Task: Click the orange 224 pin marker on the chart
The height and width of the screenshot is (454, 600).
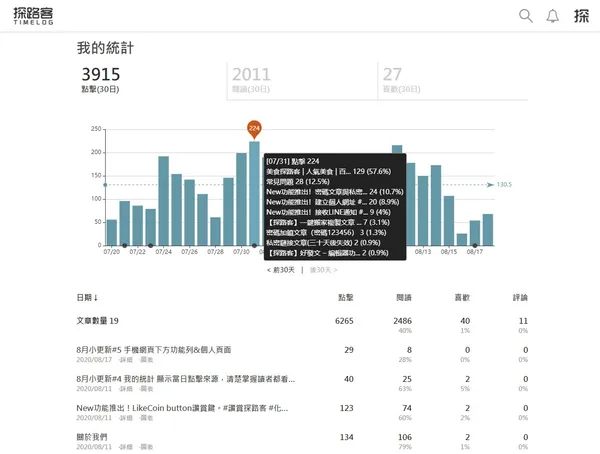Action: (254, 129)
